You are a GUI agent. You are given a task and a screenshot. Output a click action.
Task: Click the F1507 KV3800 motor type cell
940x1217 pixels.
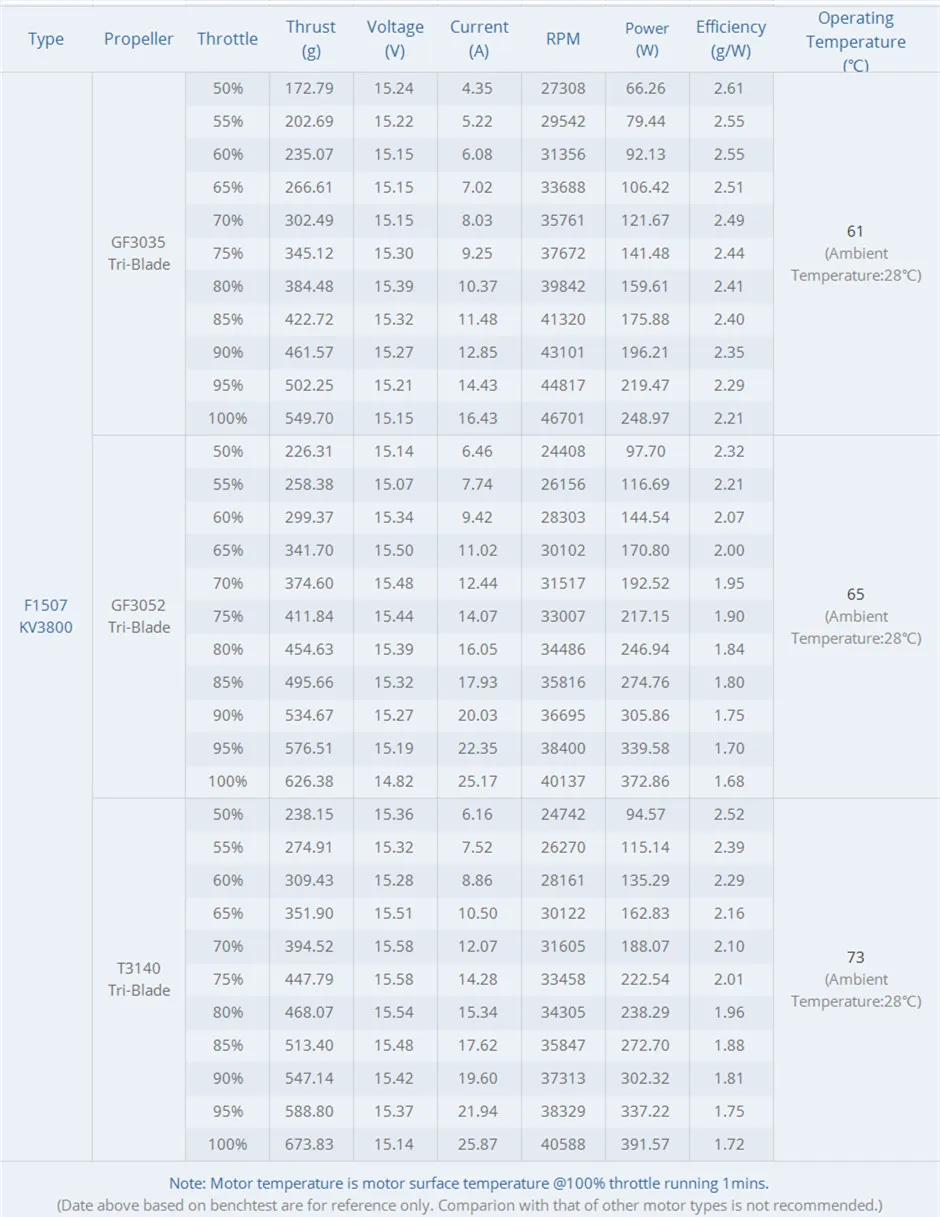point(46,616)
